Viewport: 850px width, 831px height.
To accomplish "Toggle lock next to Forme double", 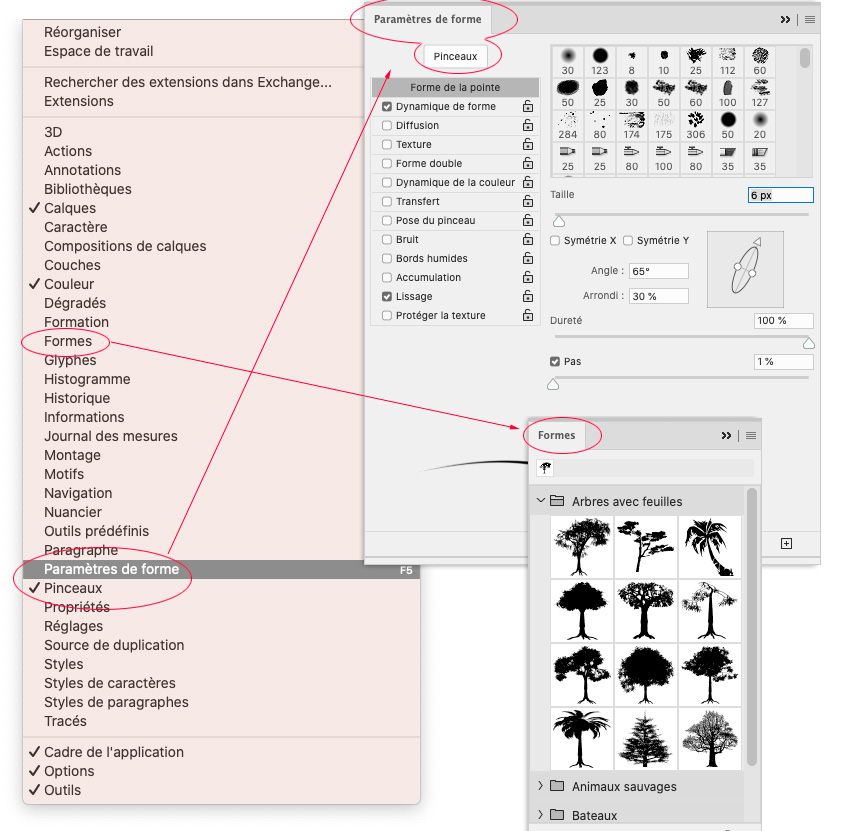I will pos(528,163).
